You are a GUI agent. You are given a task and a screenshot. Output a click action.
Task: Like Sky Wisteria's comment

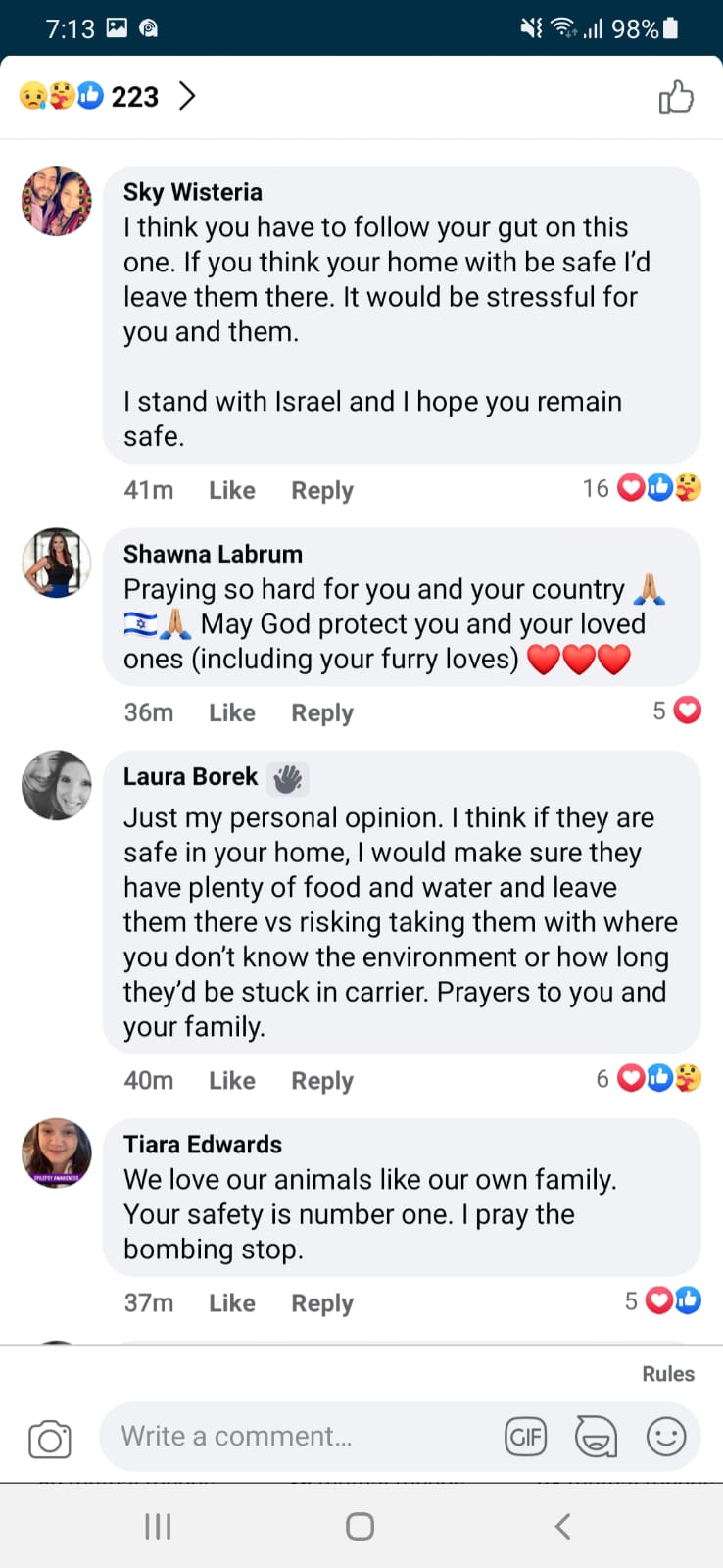pyautogui.click(x=232, y=490)
